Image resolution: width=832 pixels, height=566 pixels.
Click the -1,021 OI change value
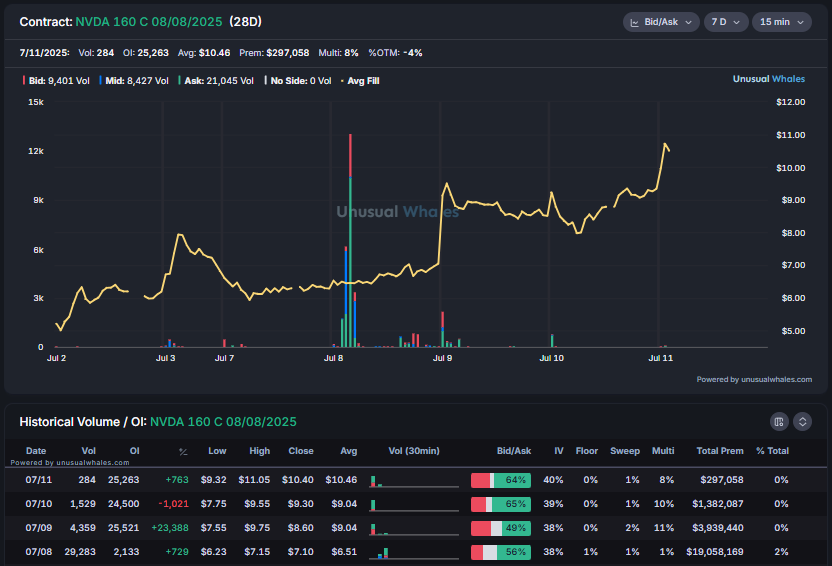coord(174,504)
